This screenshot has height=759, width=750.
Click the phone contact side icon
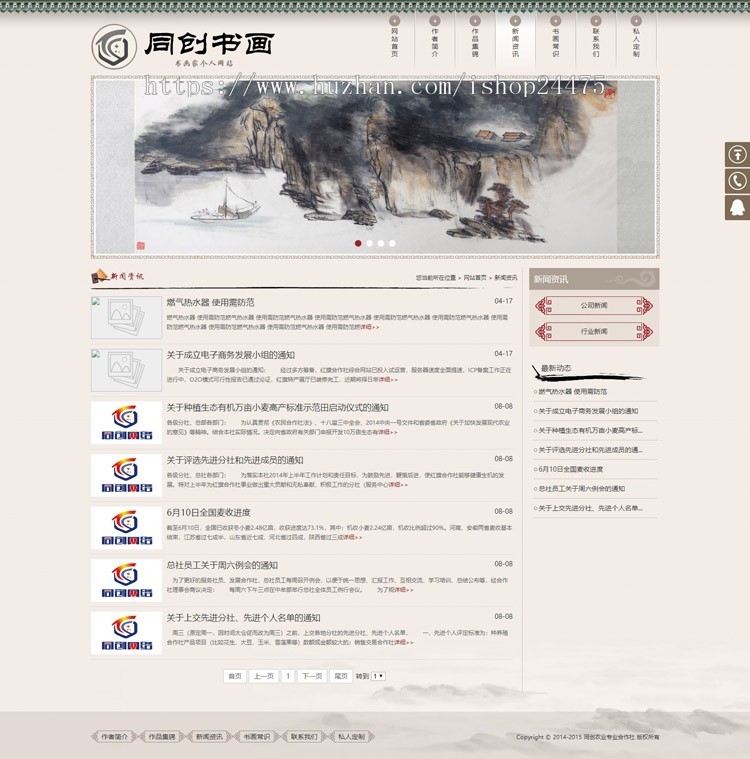(x=737, y=181)
